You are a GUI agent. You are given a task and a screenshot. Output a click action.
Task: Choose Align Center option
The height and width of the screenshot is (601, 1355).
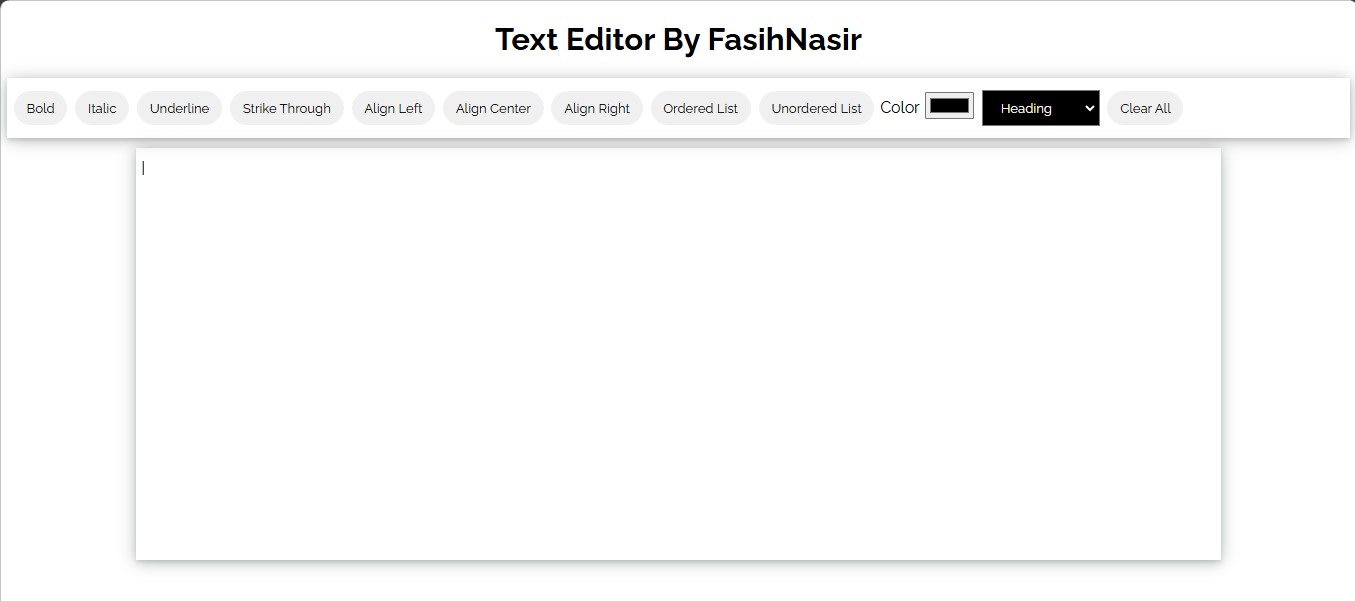(493, 108)
